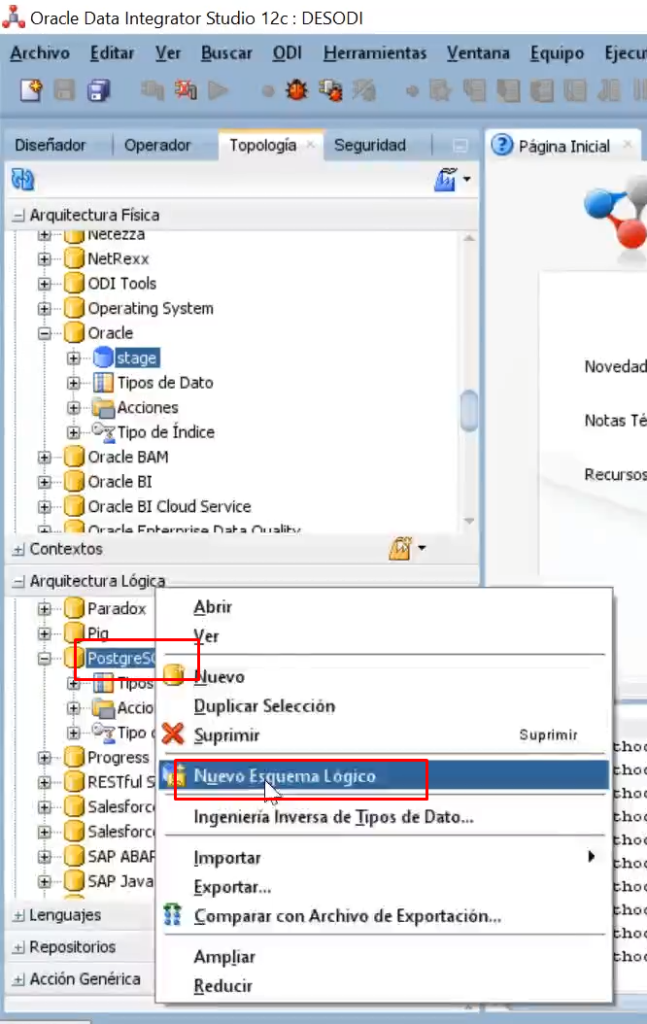Click the Paradox technology icon
Viewport: 647px width, 1024px height.
point(74,608)
